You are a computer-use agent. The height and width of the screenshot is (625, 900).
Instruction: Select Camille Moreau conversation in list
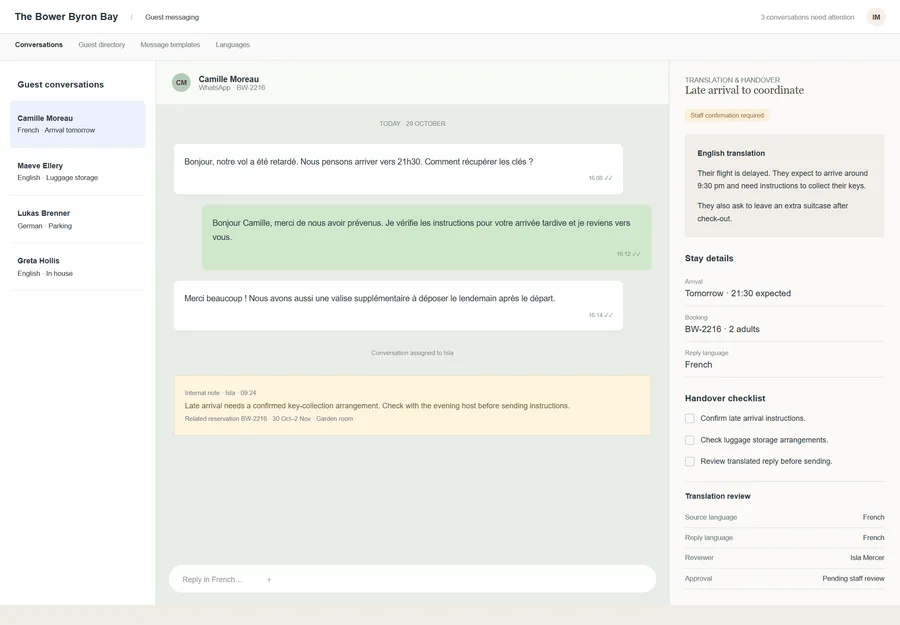pyautogui.click(x=77, y=124)
